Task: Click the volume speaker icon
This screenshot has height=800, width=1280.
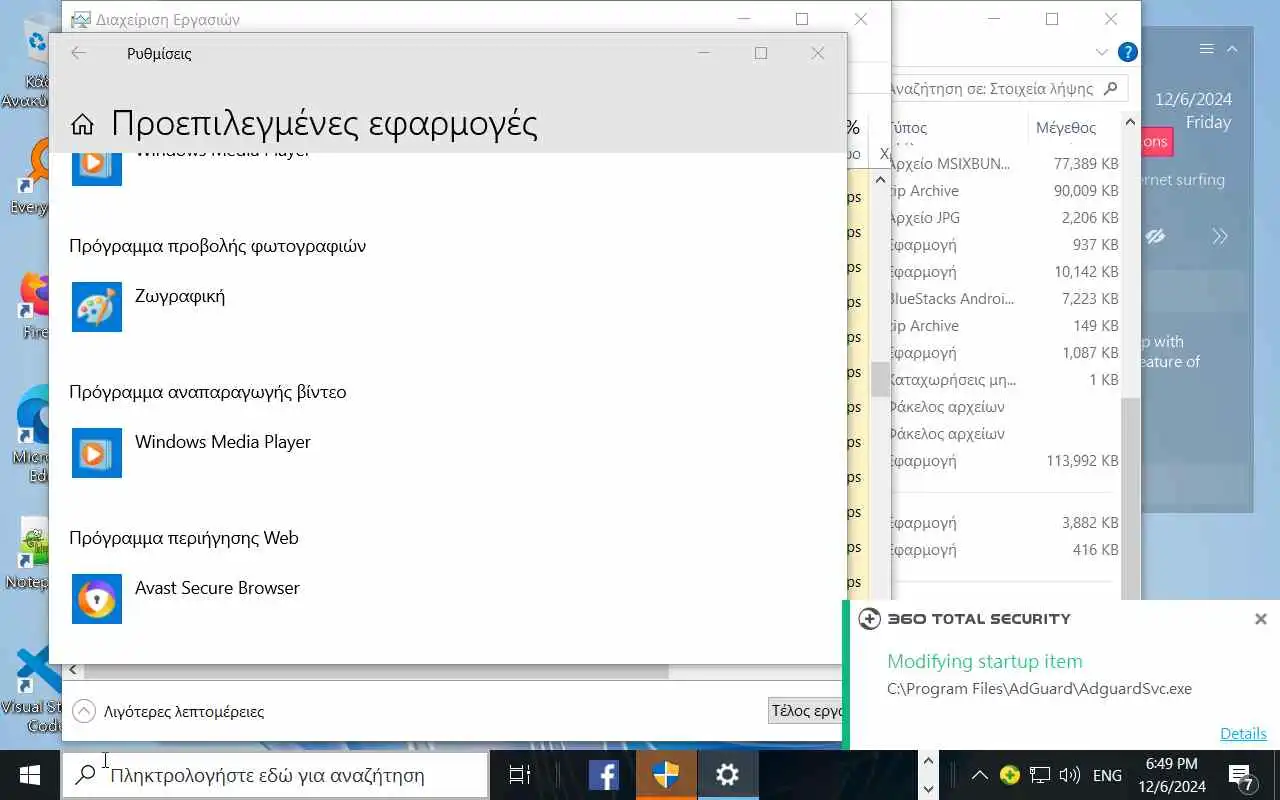Action: tap(1069, 775)
